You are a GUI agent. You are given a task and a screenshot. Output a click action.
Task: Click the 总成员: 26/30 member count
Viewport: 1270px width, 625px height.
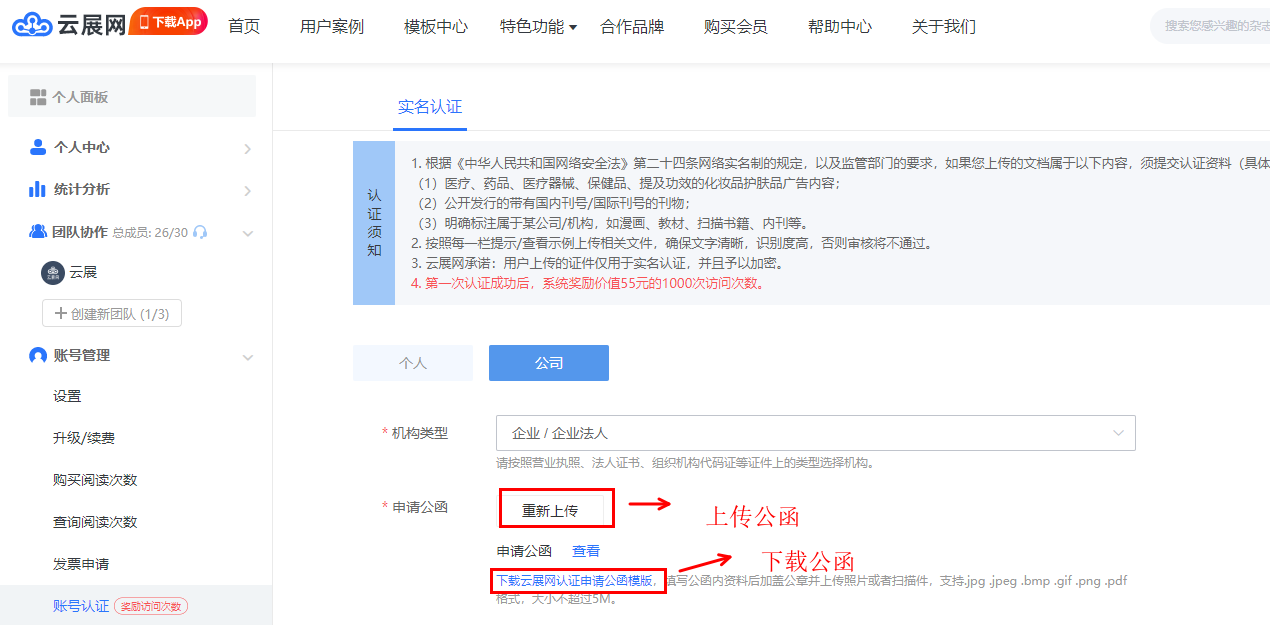point(150,232)
